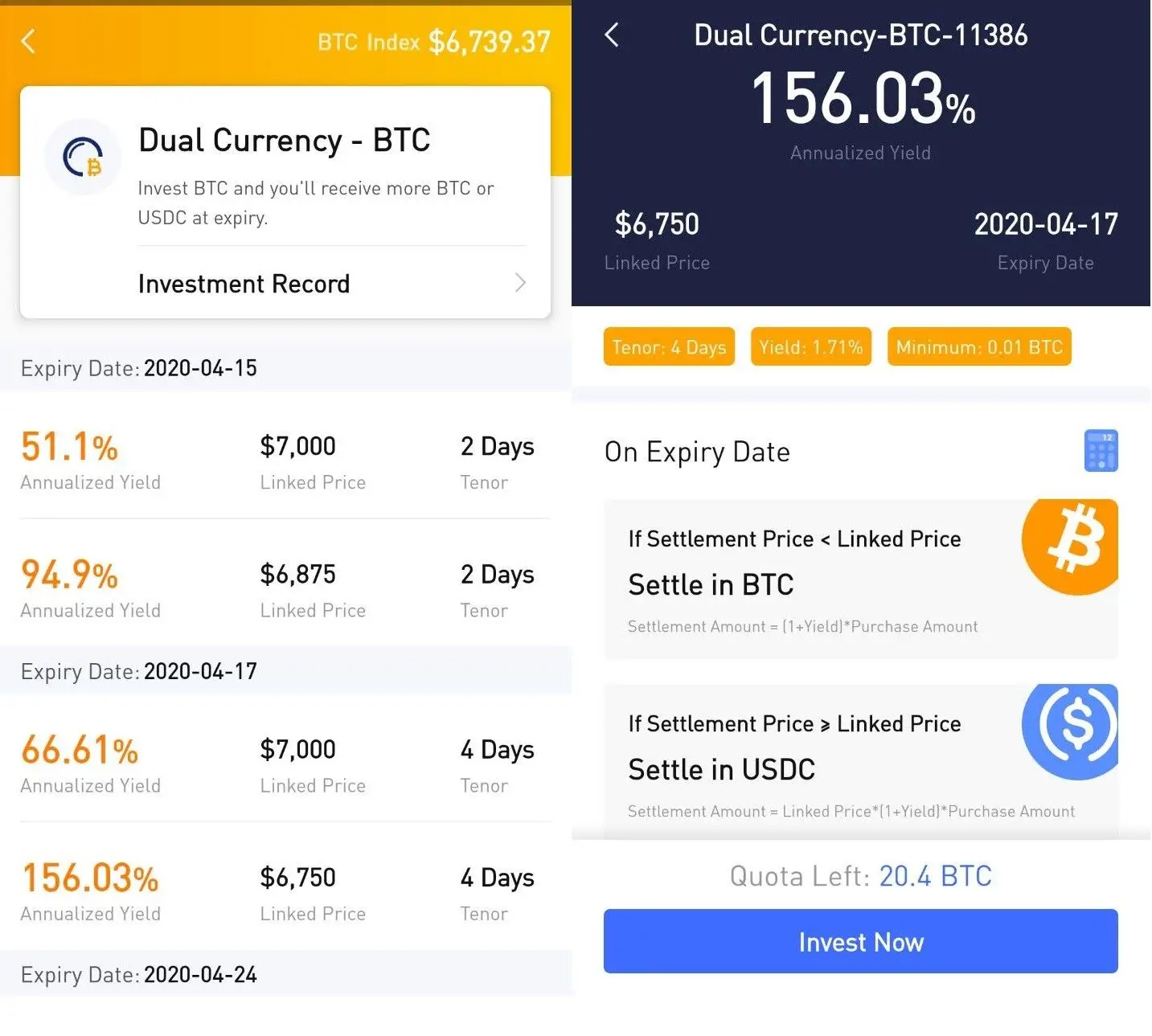Screen dimensions: 1152x1036
Task: Open the Investment Record link
Action: click(x=244, y=284)
